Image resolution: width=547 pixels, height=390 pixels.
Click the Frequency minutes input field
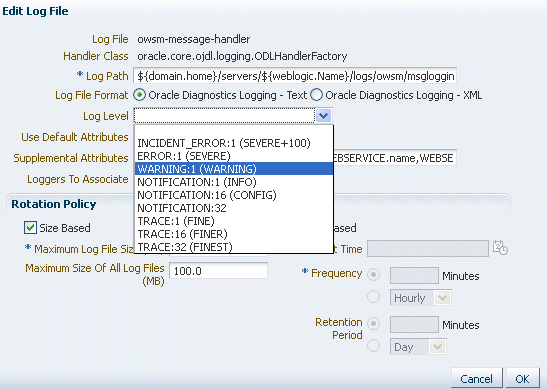[x=414, y=276]
